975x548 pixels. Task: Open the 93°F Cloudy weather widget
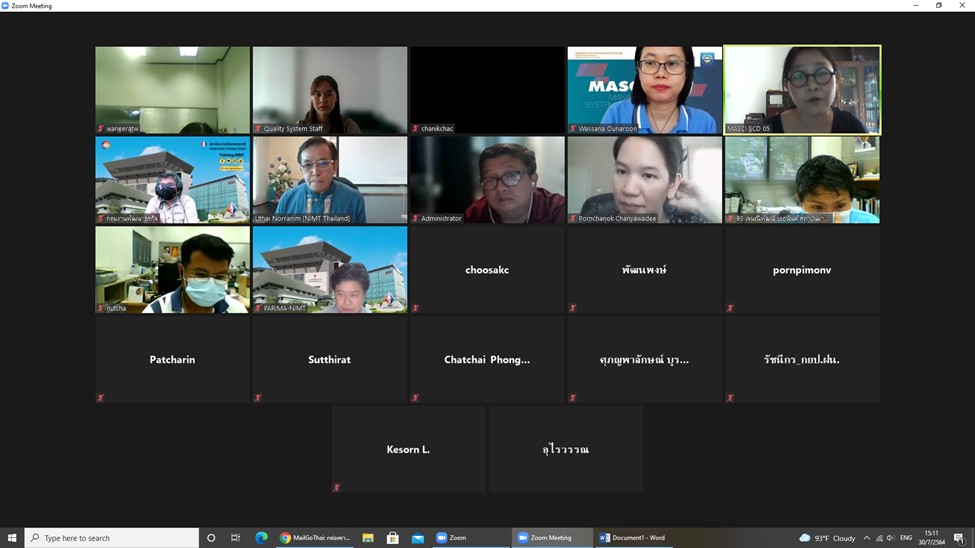827,538
